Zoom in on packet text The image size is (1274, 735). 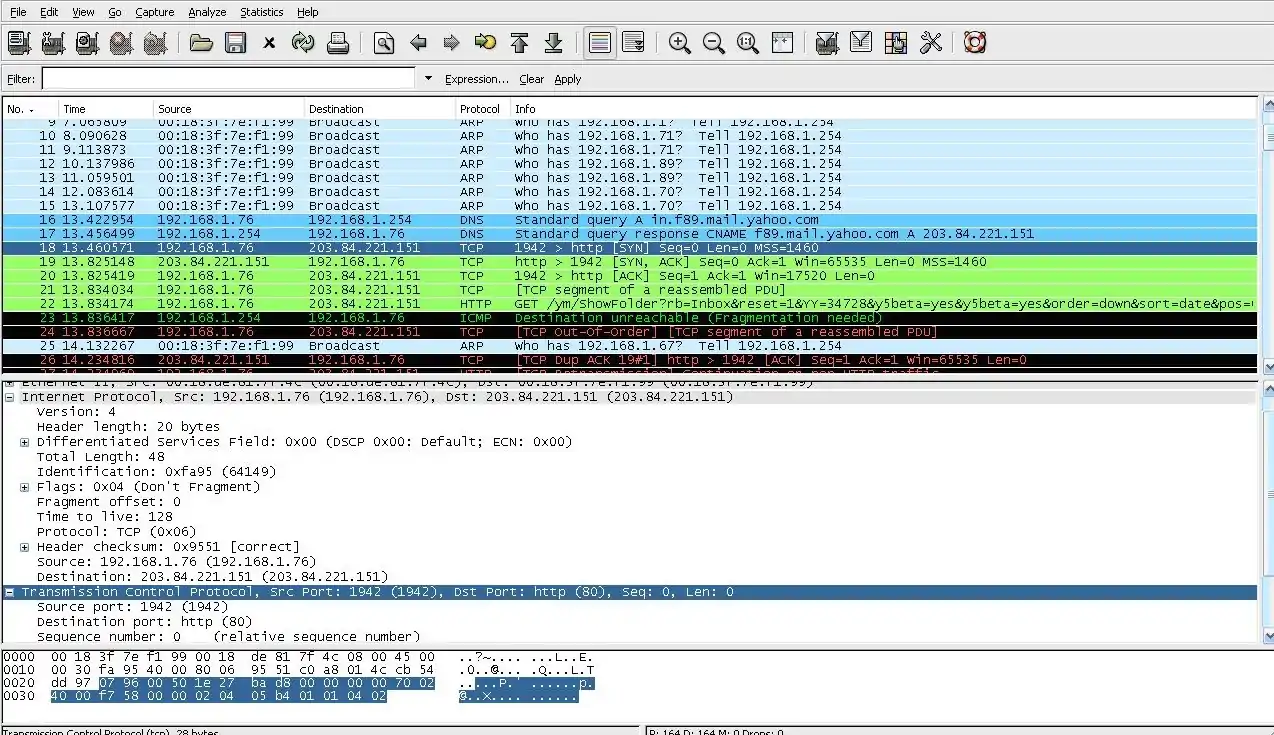[680, 43]
